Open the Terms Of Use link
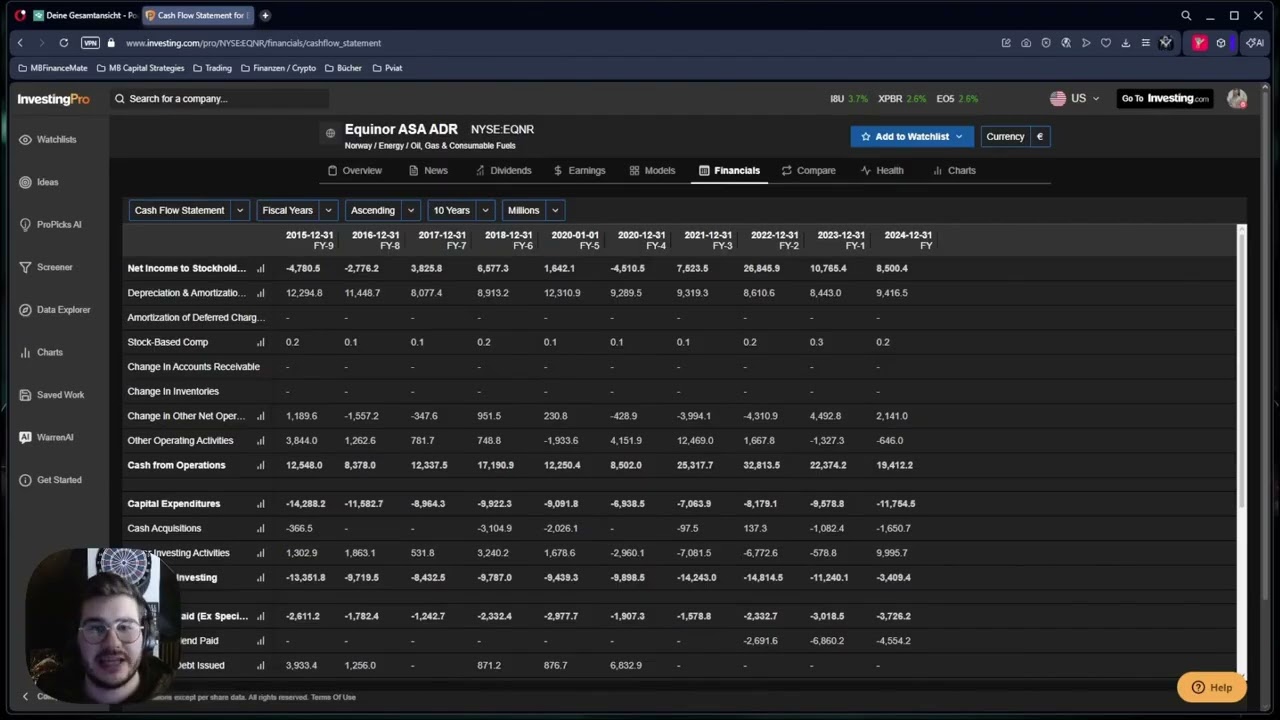Viewport: 1280px width, 720px height. (333, 697)
